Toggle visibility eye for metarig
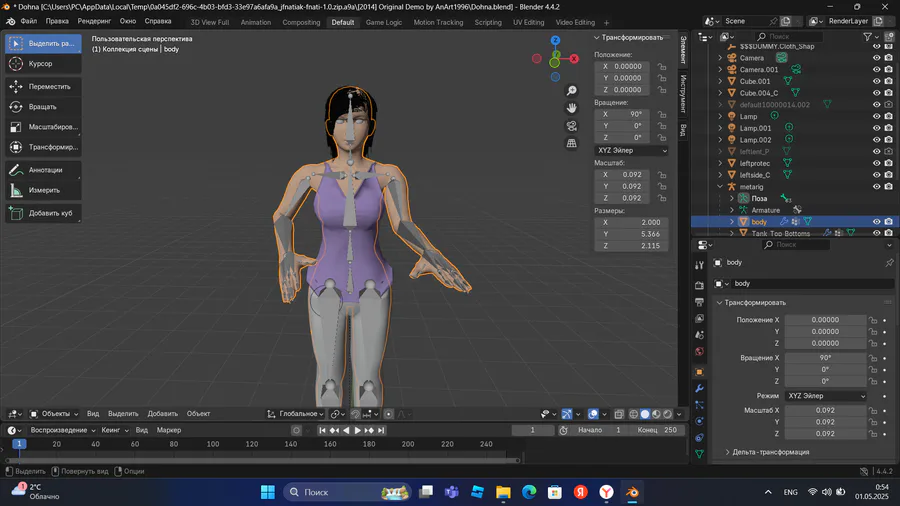Viewport: 900px width, 506px height. 876,186
